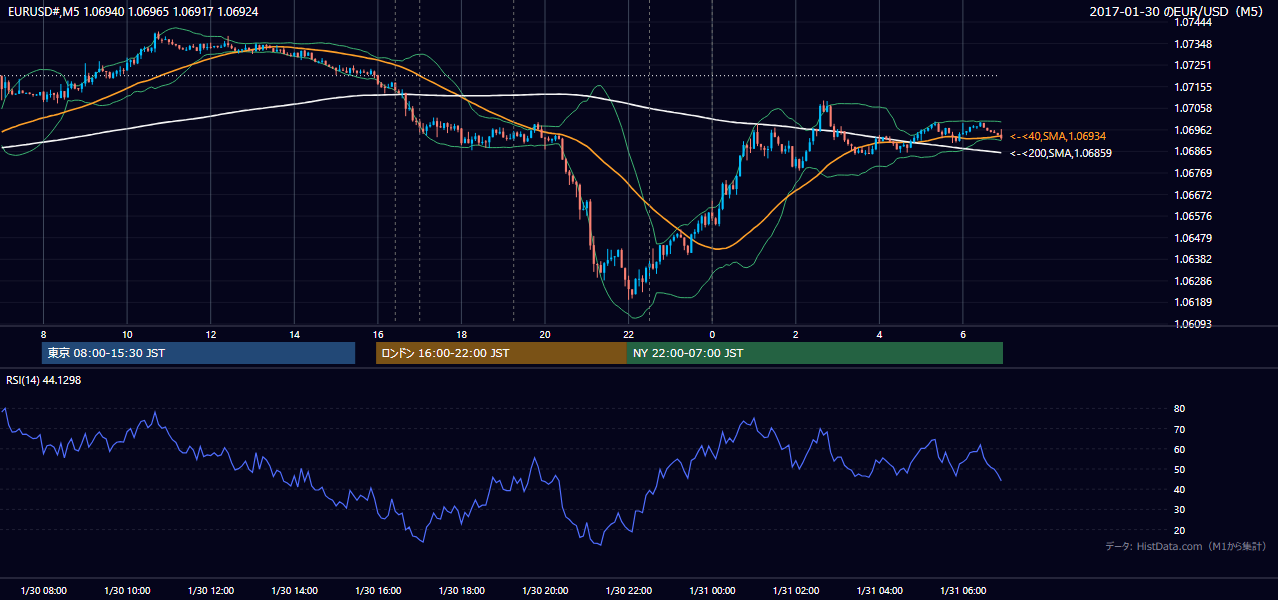Click the 40 SMA 1.06934 label

(x=1058, y=136)
